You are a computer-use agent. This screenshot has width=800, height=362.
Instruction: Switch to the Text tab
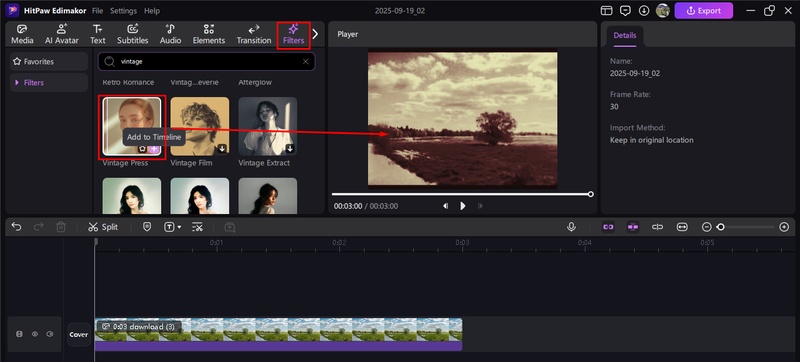pos(97,35)
